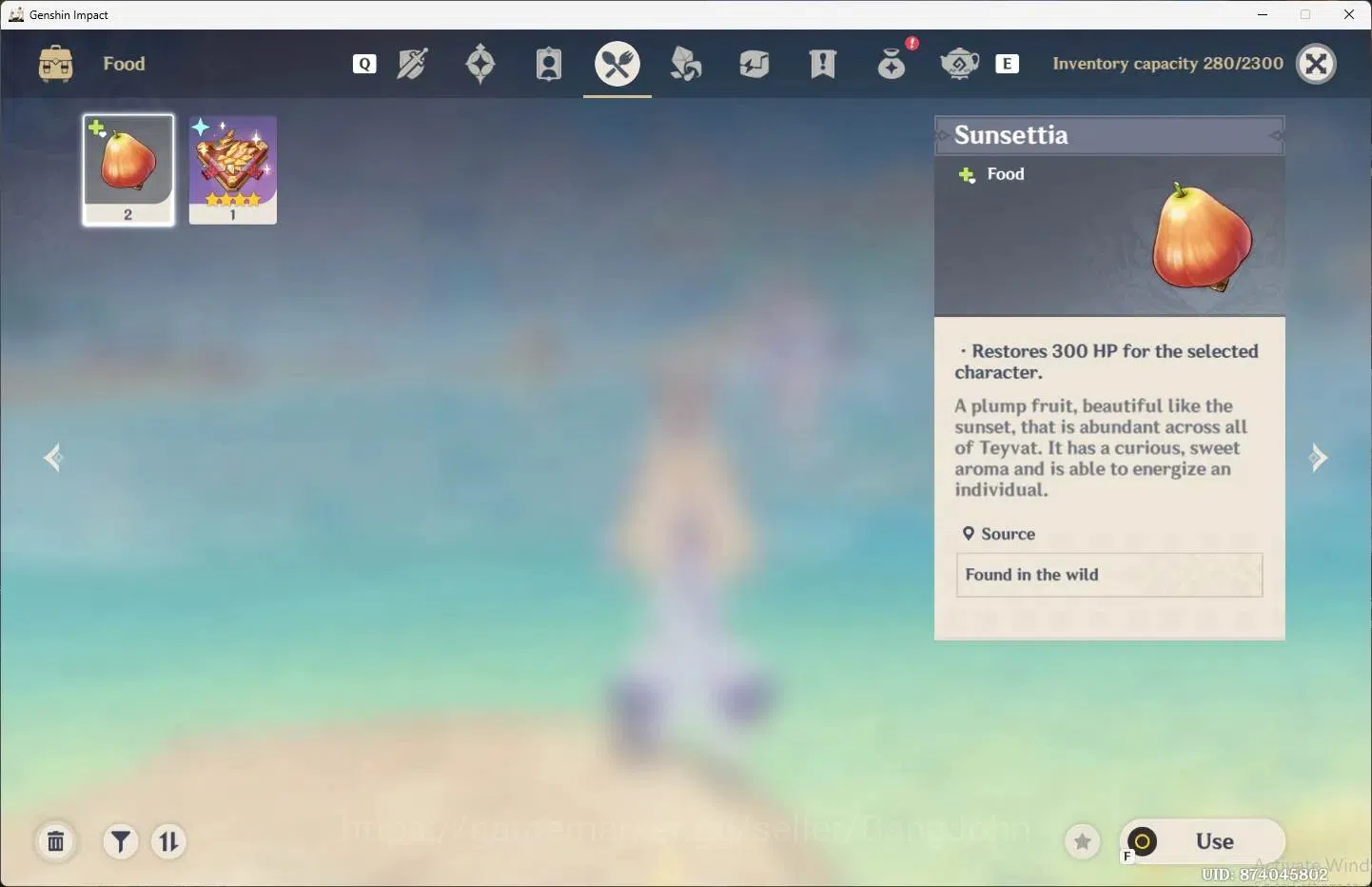This screenshot has height=887, width=1372.
Task: Click the trash delete items icon
Action: (56, 841)
